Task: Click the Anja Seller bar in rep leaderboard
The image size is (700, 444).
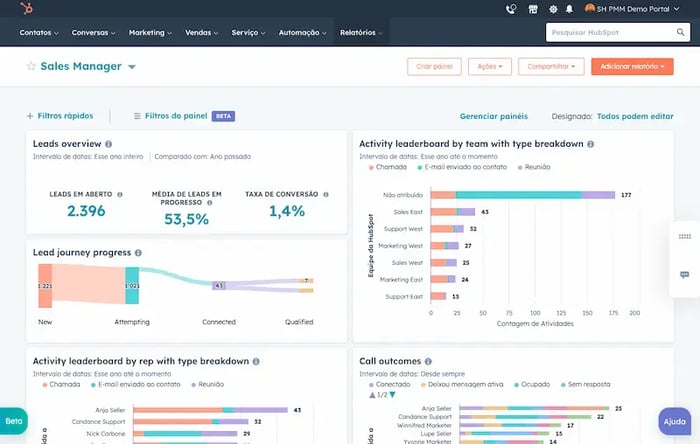Action: (x=210, y=410)
